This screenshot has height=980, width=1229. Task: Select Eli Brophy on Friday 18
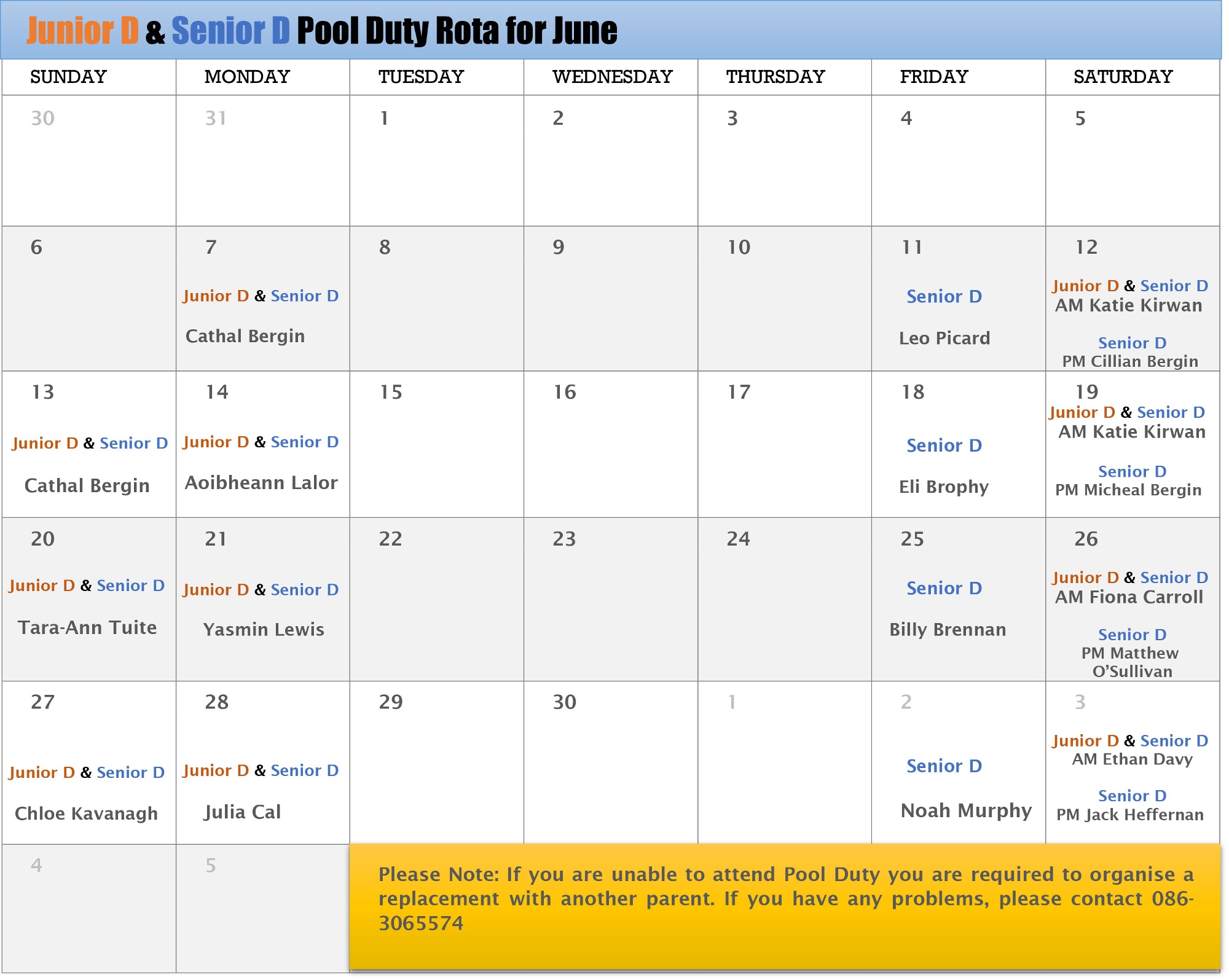944,487
